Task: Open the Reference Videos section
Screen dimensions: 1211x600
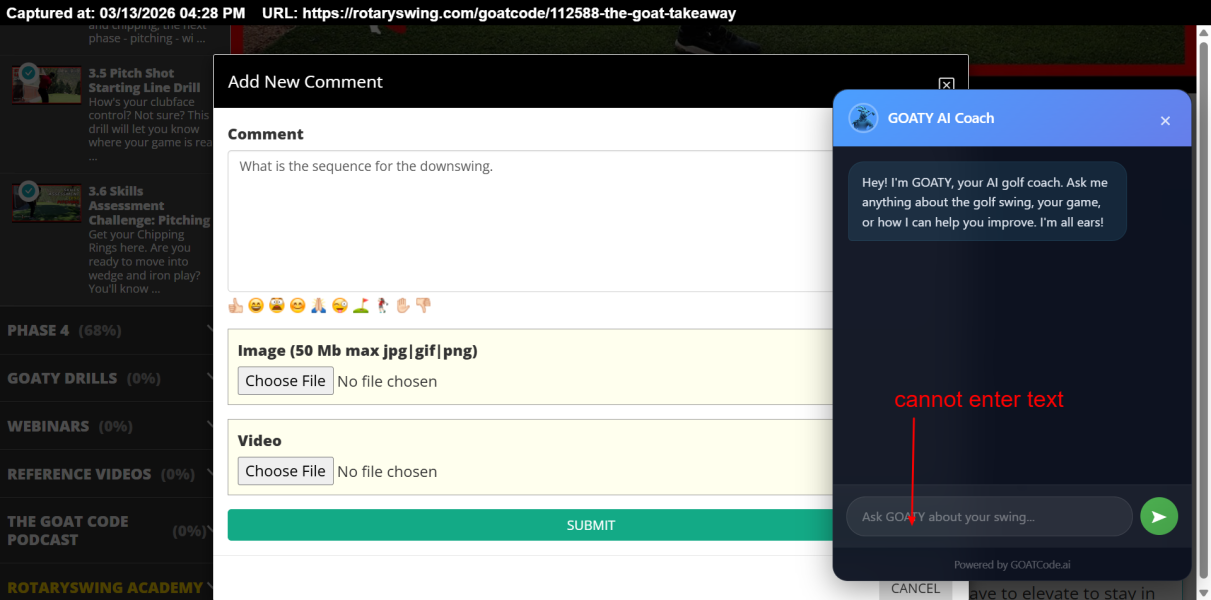Action: pos(106,474)
